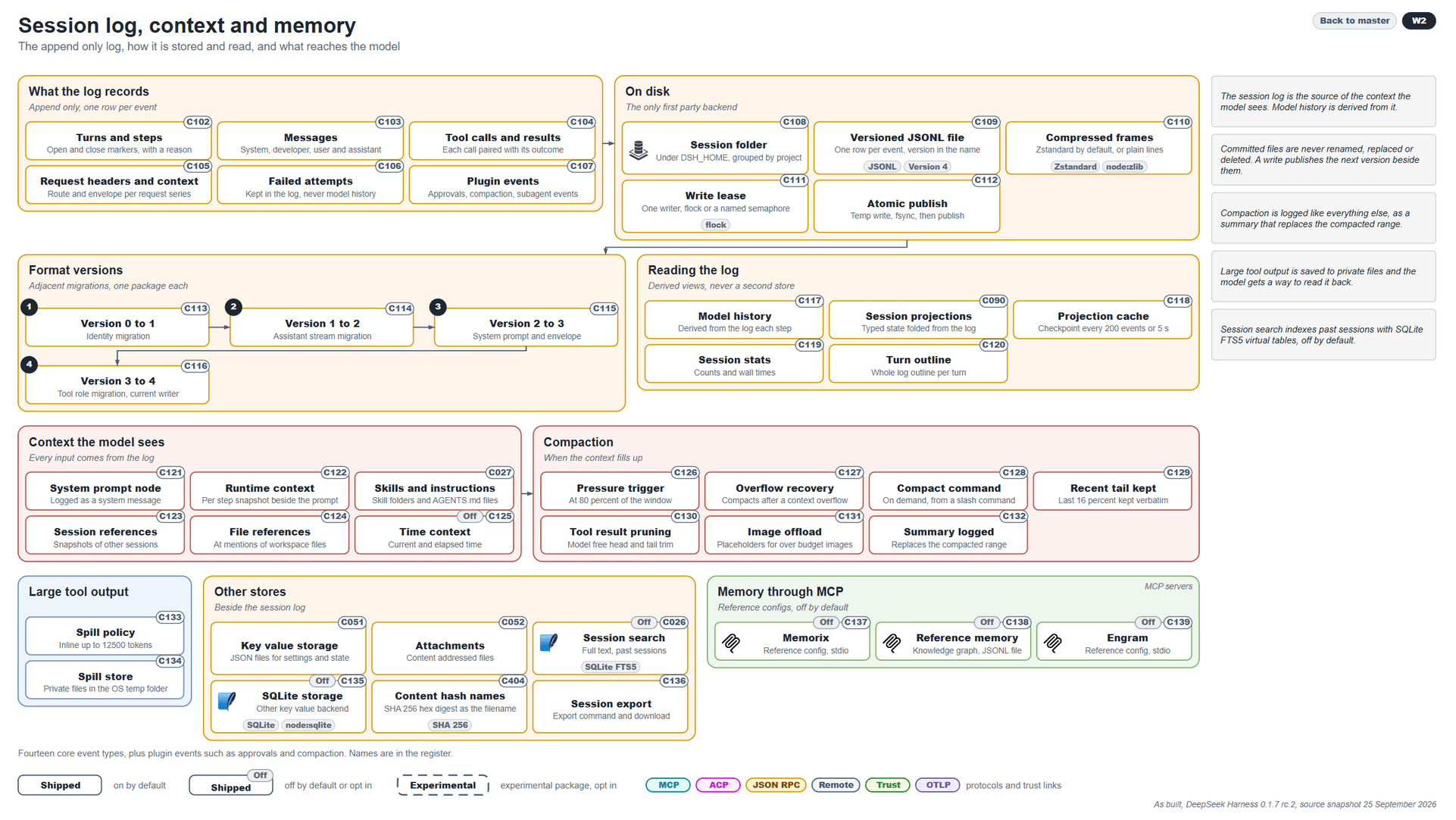
Task: Click the node:sqlite tag
Action: pyautogui.click(x=308, y=725)
